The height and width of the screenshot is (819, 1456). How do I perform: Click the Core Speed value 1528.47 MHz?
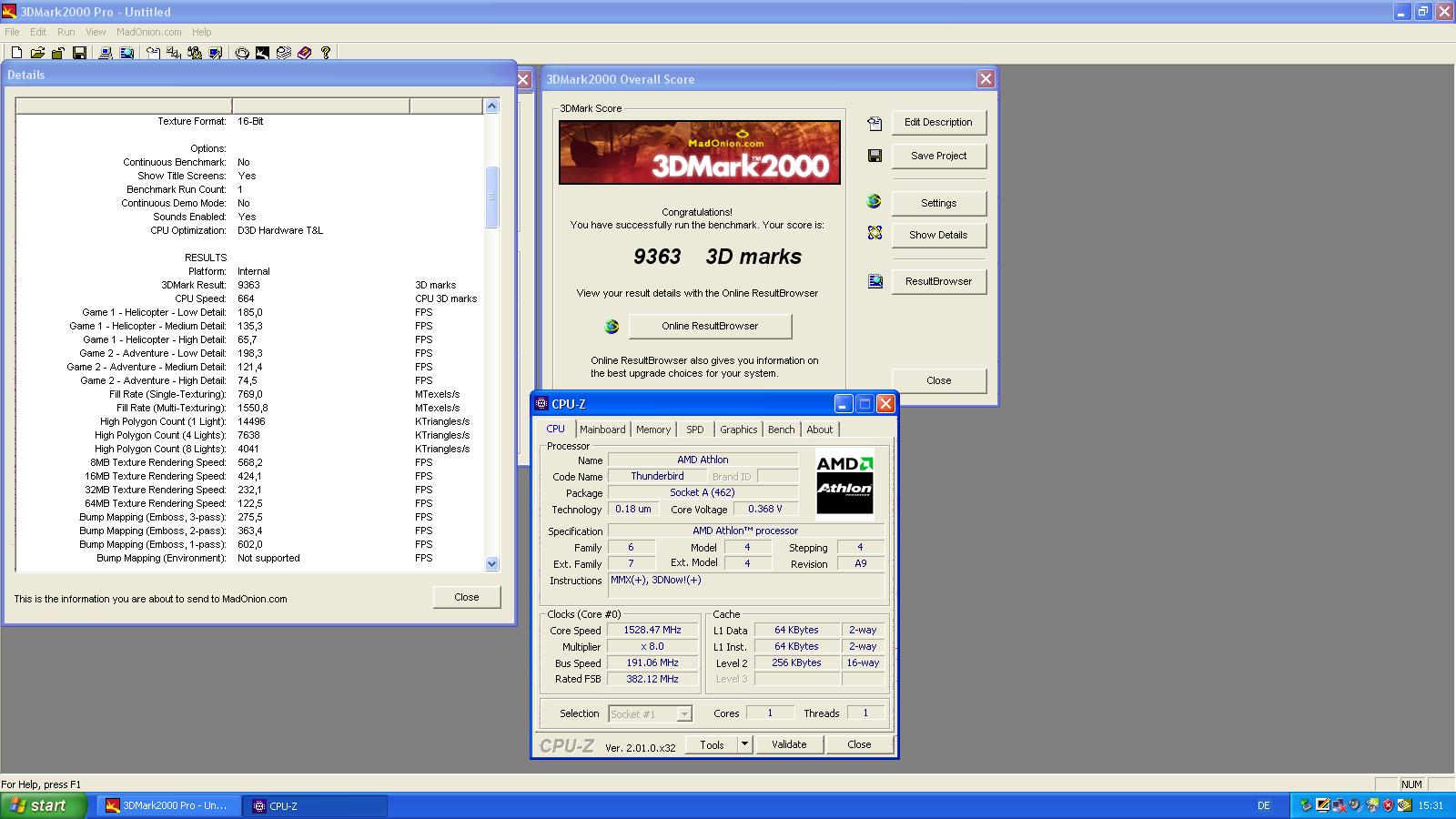pyautogui.click(x=652, y=630)
